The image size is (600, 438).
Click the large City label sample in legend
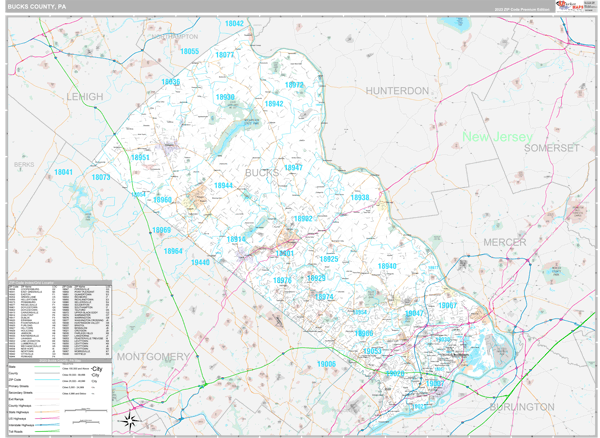(x=97, y=367)
